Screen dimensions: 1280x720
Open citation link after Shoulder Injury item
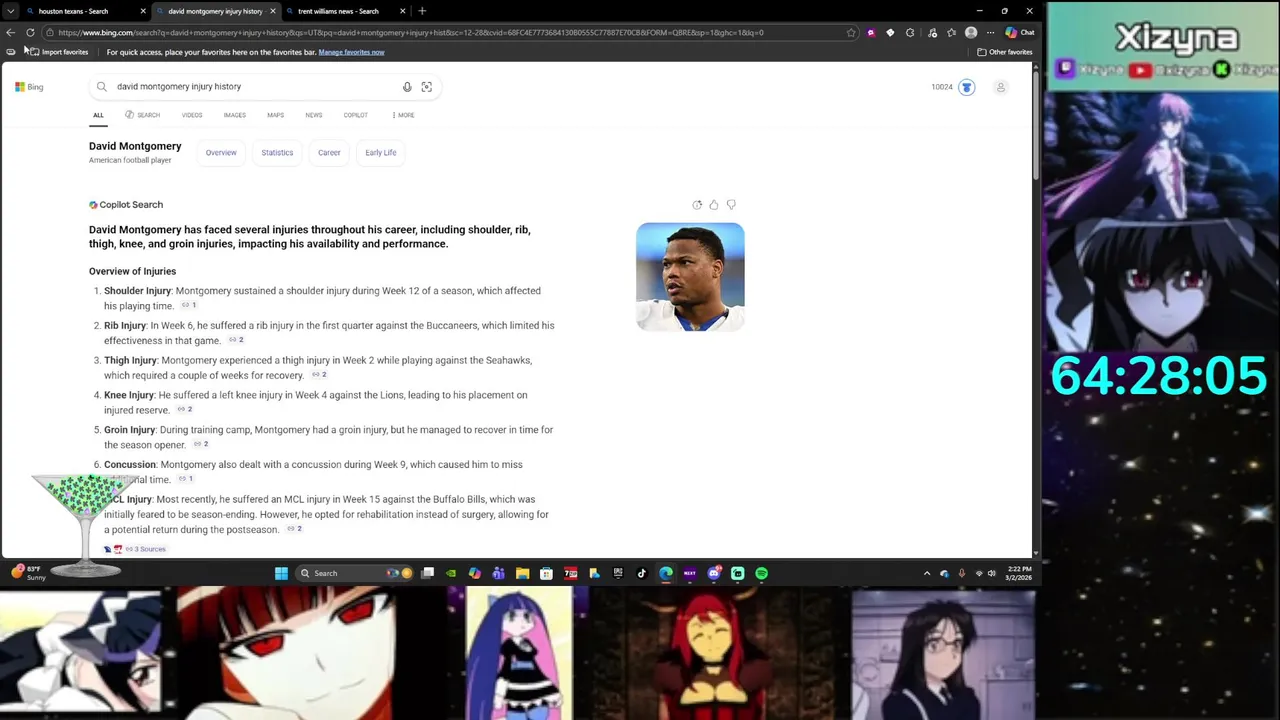pos(189,305)
